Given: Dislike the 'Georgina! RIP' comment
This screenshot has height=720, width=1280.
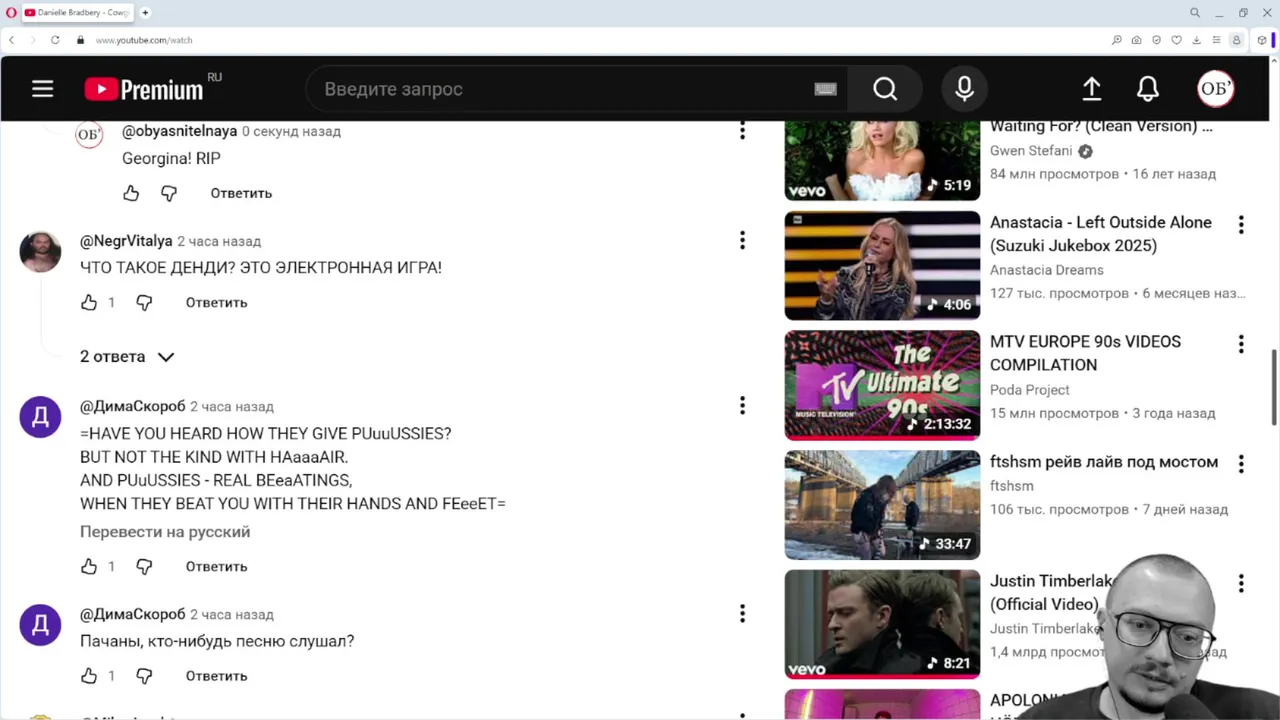Looking at the screenshot, I should (x=169, y=193).
